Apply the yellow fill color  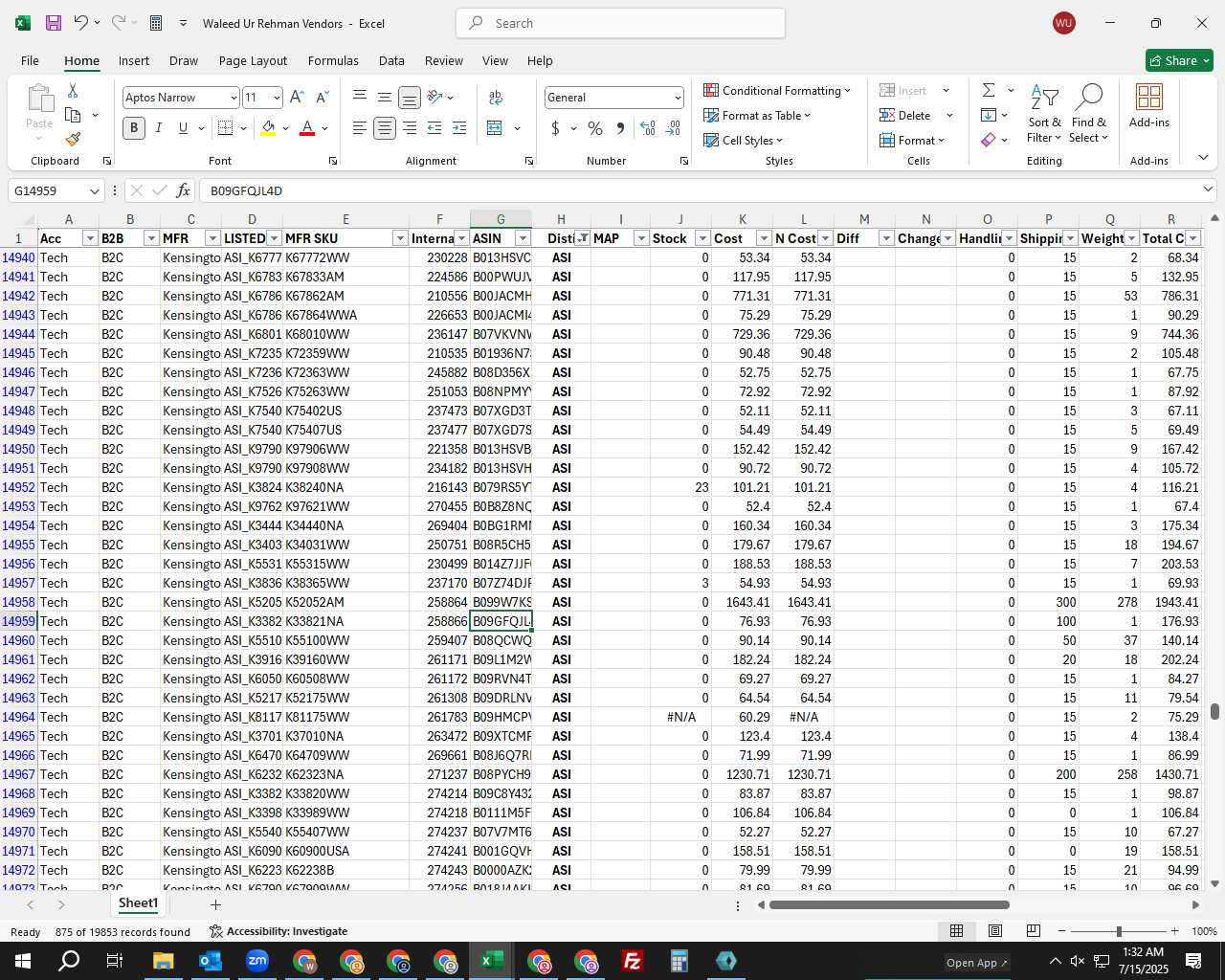coord(269,128)
